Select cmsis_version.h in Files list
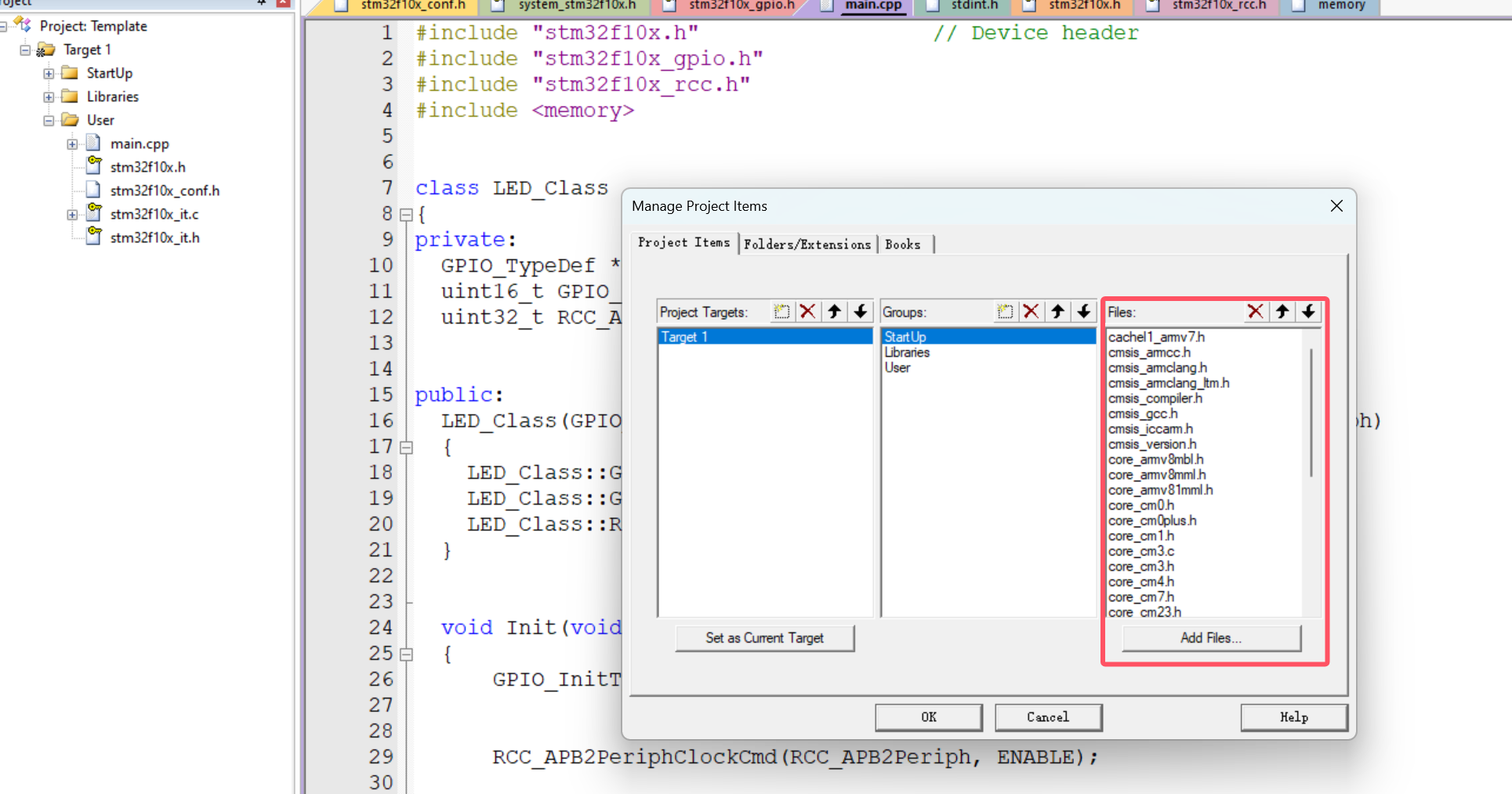1512x794 pixels. click(1152, 444)
